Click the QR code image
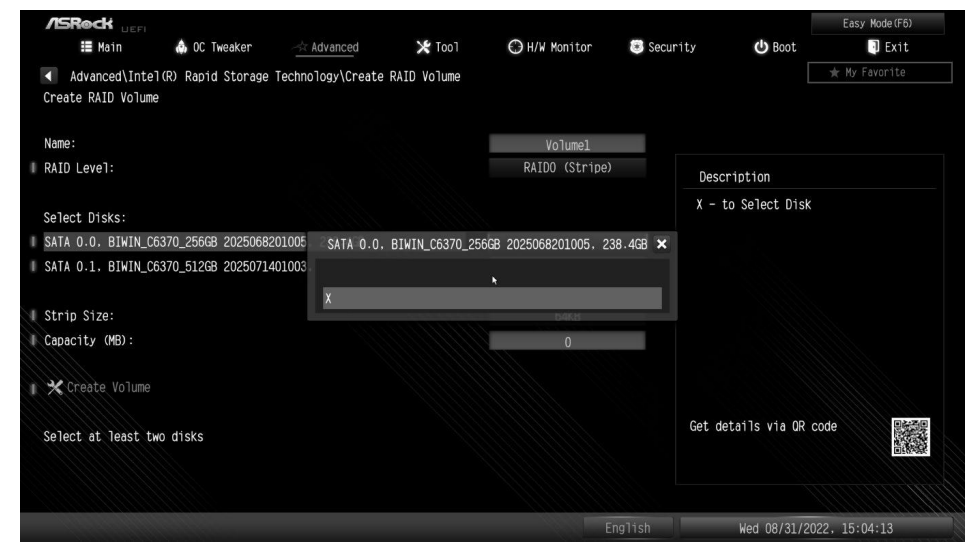 [x=910, y=436]
